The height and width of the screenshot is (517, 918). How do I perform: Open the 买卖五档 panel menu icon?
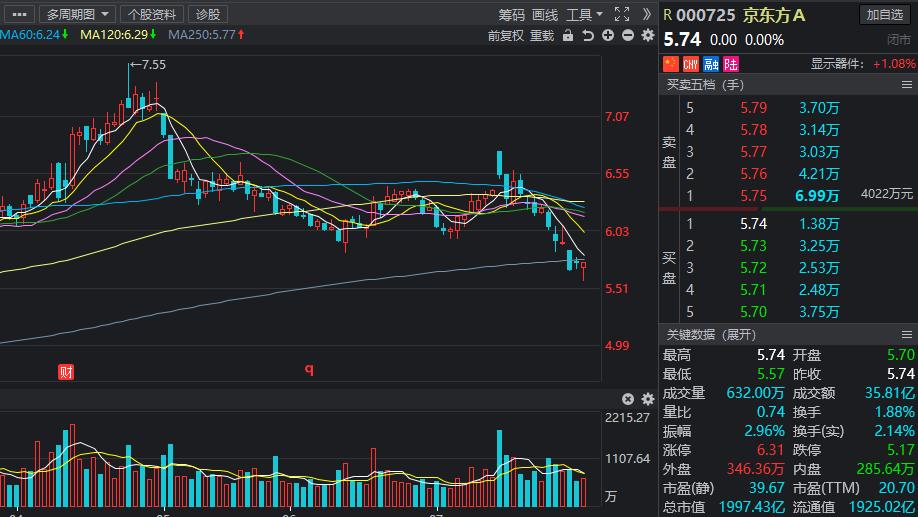pyautogui.click(x=906, y=85)
